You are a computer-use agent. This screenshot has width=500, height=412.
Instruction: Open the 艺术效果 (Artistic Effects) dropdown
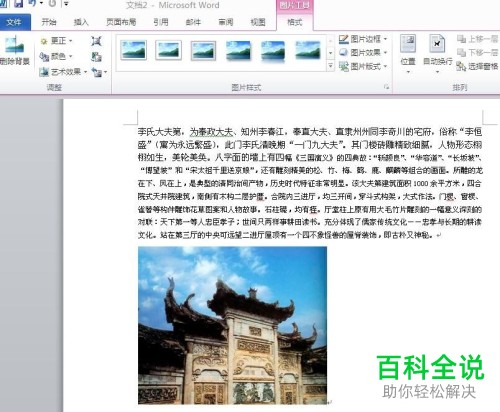(x=63, y=71)
